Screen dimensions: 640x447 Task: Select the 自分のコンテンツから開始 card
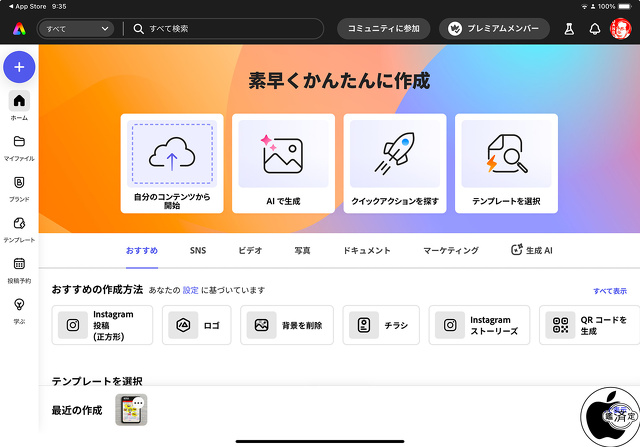point(172,163)
